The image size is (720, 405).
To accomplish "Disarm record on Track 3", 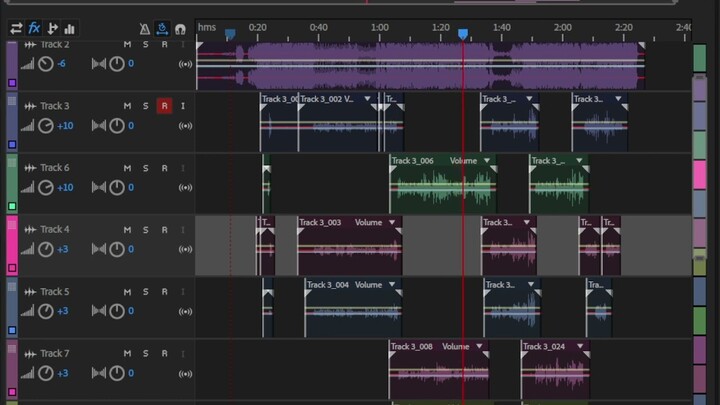I will pyautogui.click(x=164, y=106).
